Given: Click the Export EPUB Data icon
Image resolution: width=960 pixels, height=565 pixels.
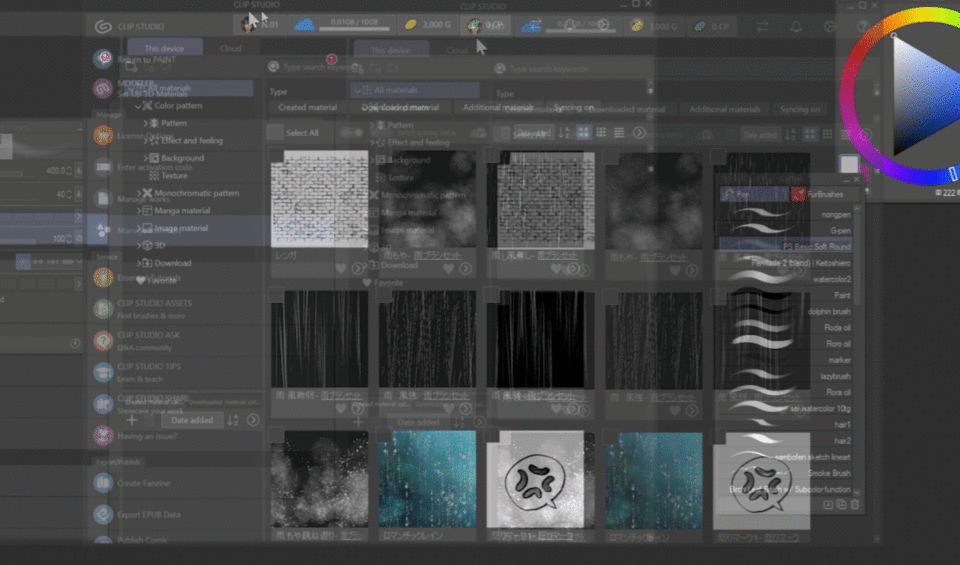Looking at the screenshot, I should point(103,514).
